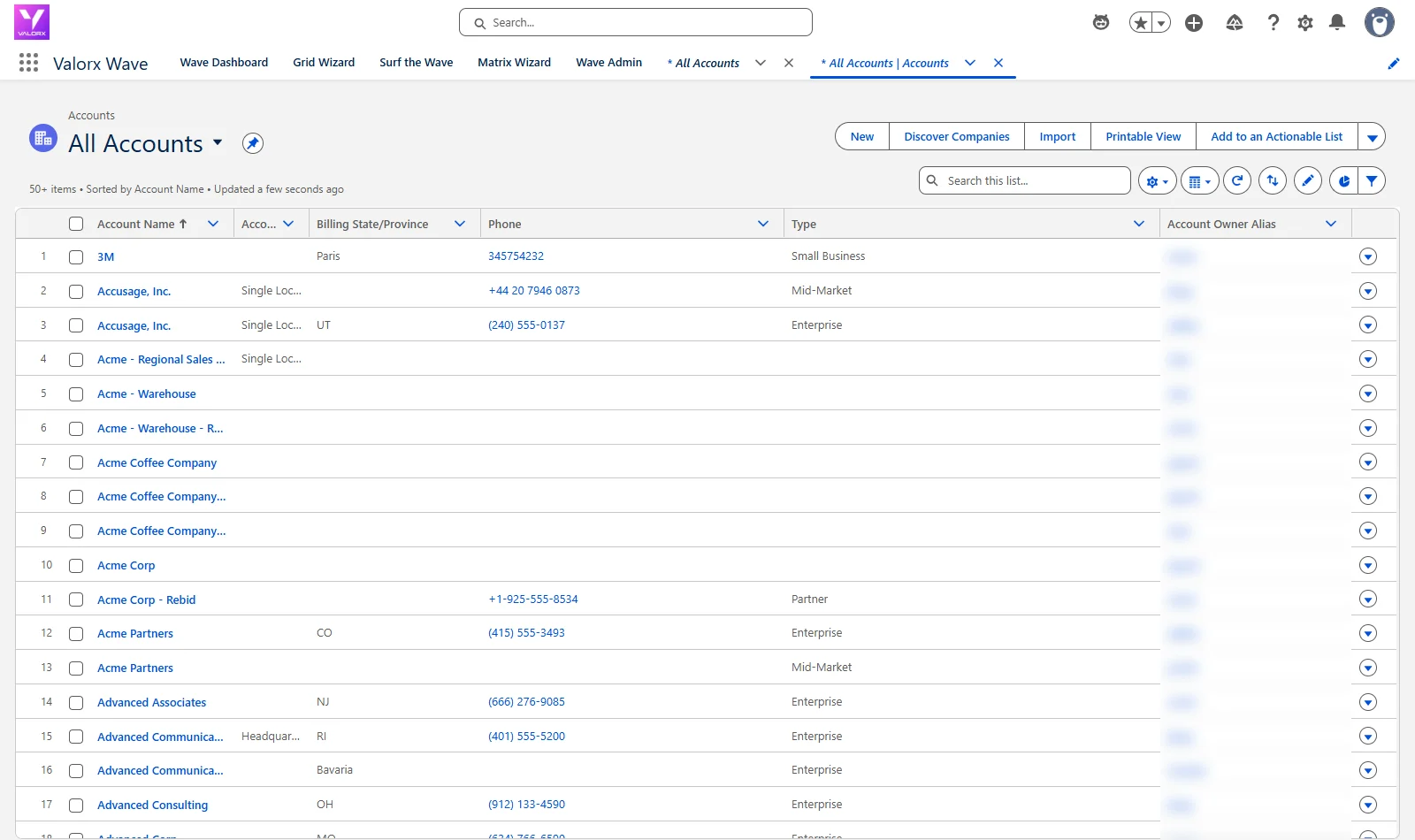Open Phone column header menu

click(x=763, y=224)
